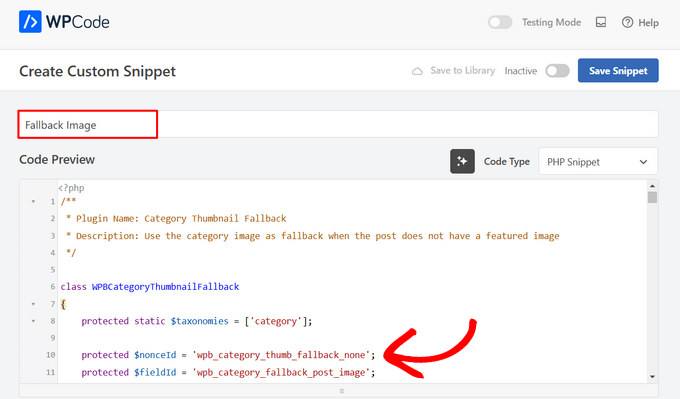Toggle the Inactive snippet switch
680x399 pixels.
point(557,71)
